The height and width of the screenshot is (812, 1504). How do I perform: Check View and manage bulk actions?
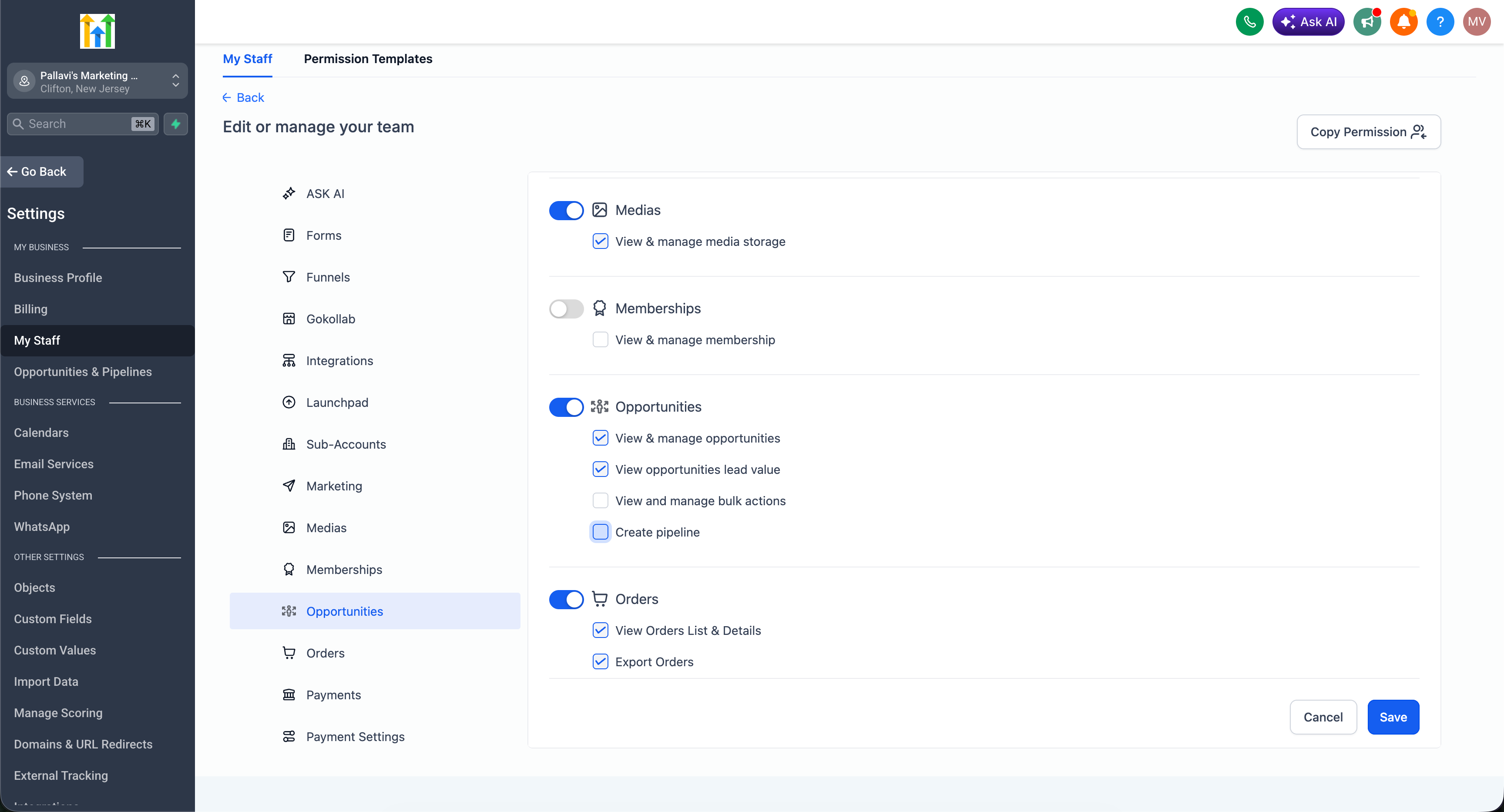coord(600,500)
